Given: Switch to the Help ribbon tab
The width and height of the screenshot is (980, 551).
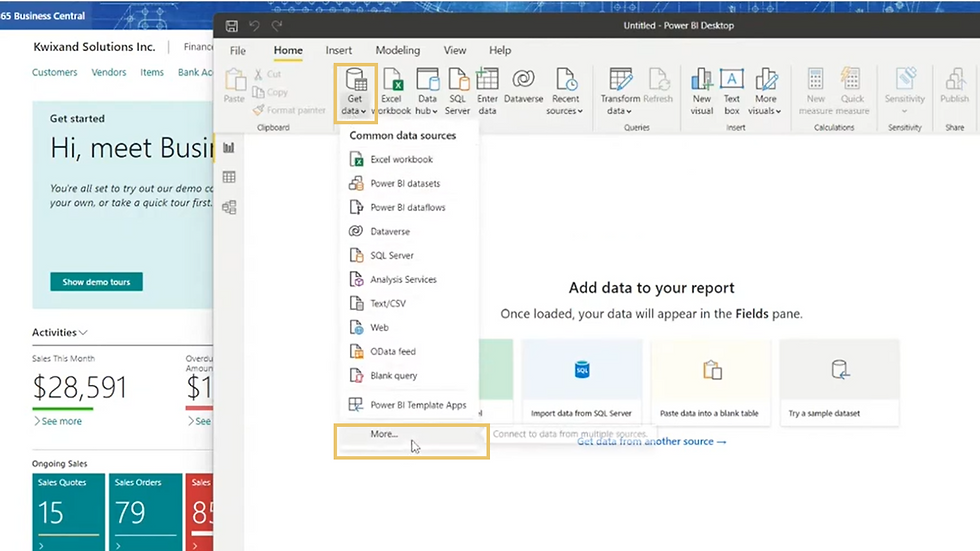Looking at the screenshot, I should pos(500,51).
